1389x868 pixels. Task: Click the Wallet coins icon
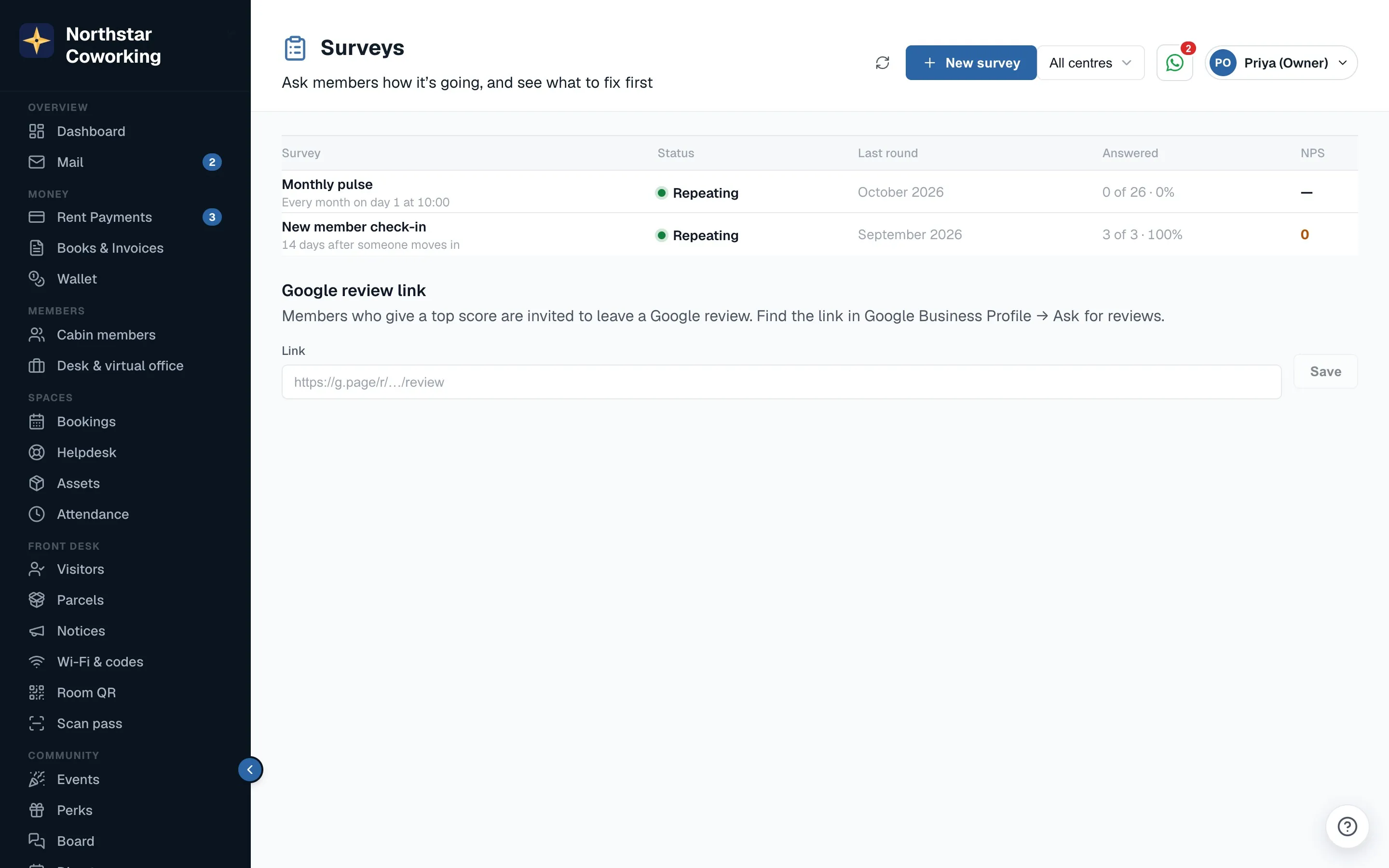pos(37,279)
